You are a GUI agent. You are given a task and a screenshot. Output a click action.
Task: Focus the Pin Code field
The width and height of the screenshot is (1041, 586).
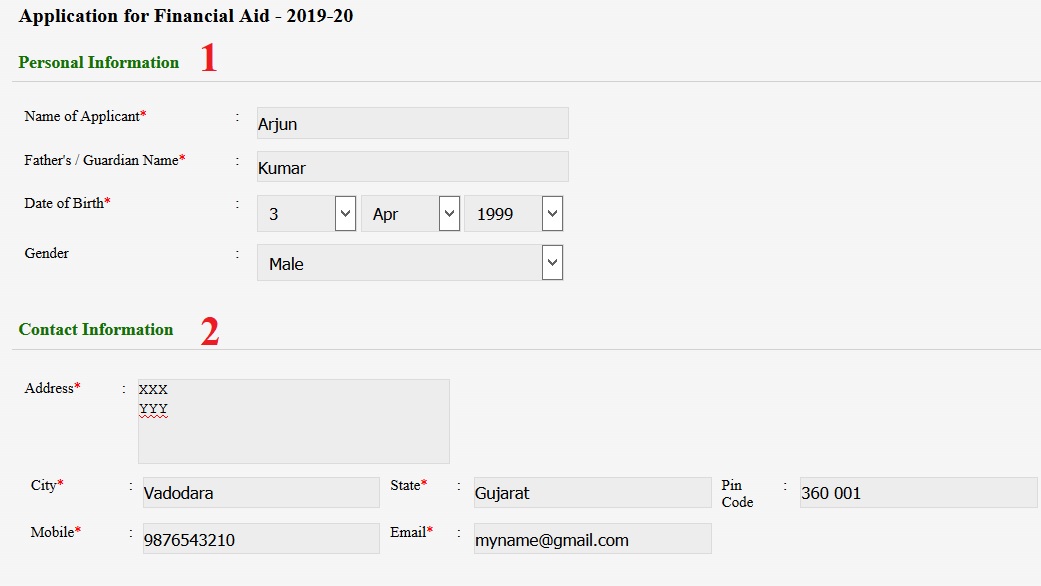(x=918, y=492)
